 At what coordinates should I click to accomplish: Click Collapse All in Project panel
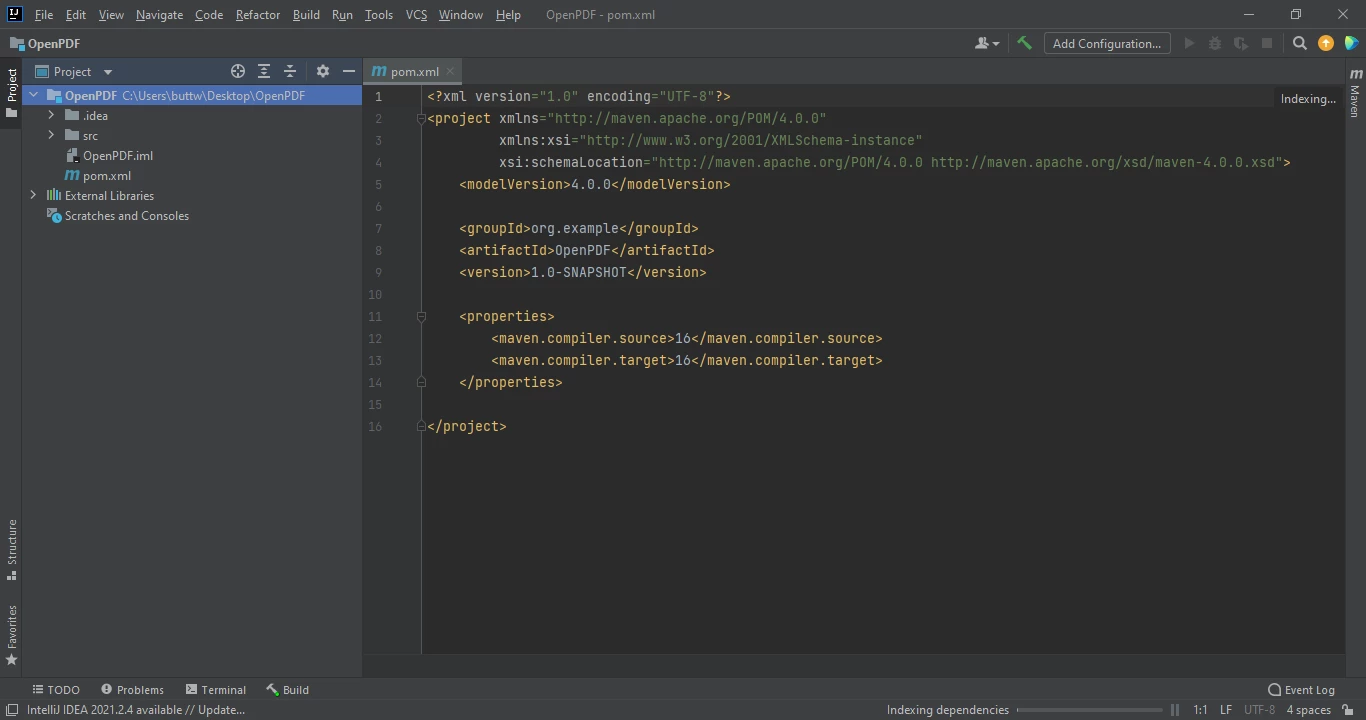click(x=290, y=71)
